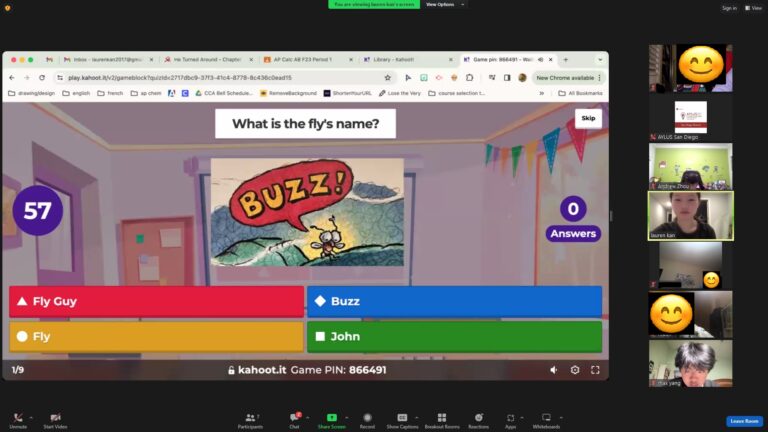Switch to the Gmail Inbox tab
This screenshot has height=432, width=768.
[108, 59]
